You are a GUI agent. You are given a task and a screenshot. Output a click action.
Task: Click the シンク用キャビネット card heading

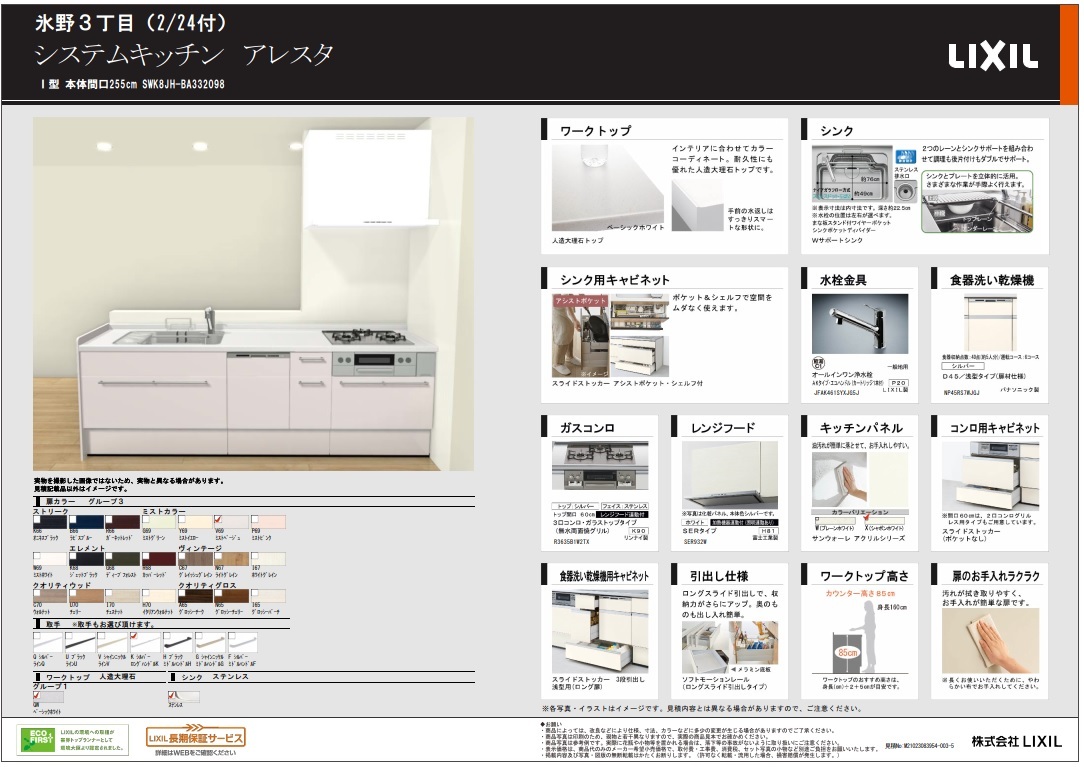point(615,280)
